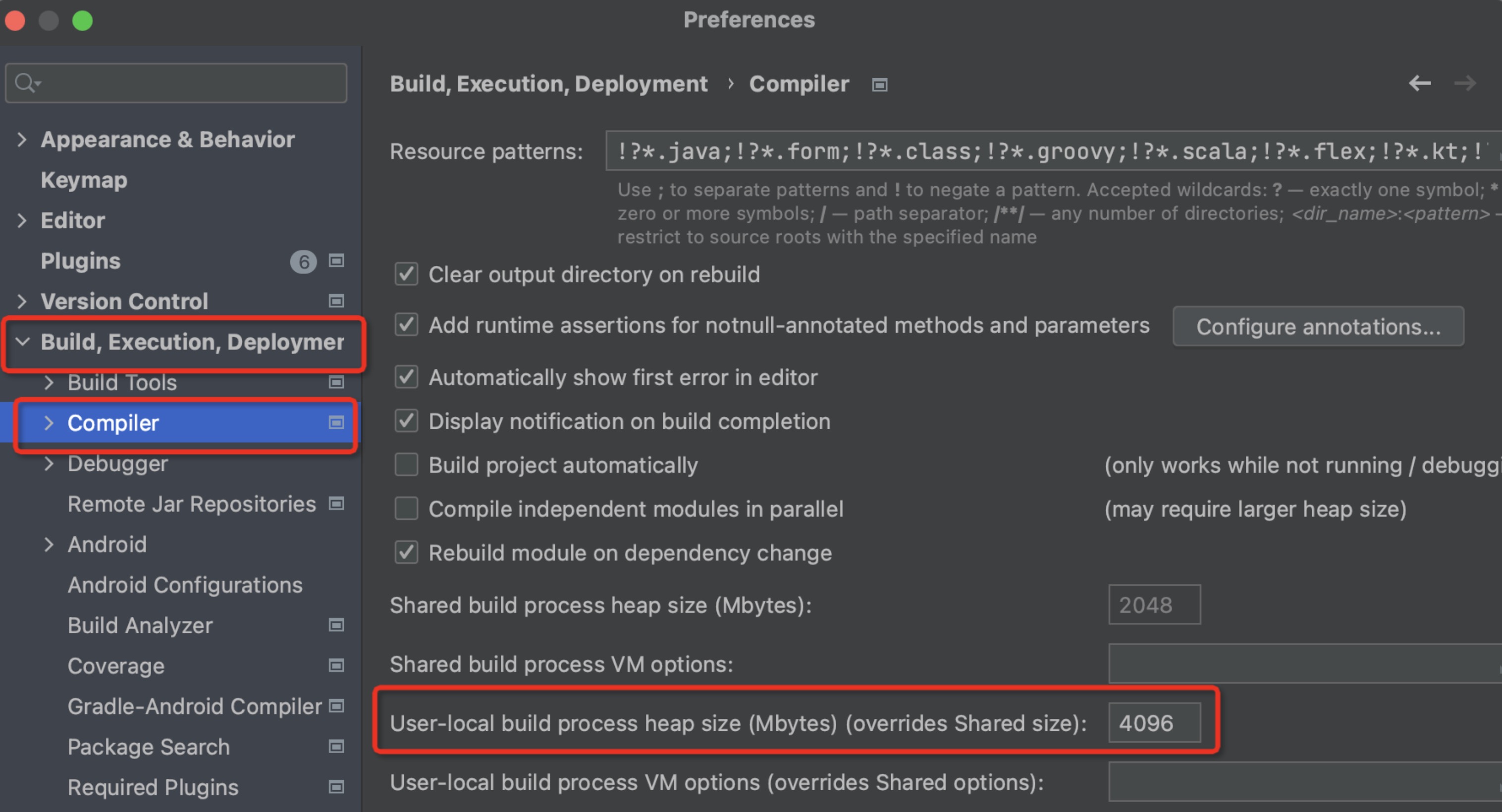Click project-level icon beside Build Analyzer
This screenshot has width=1502, height=812.
(336, 625)
